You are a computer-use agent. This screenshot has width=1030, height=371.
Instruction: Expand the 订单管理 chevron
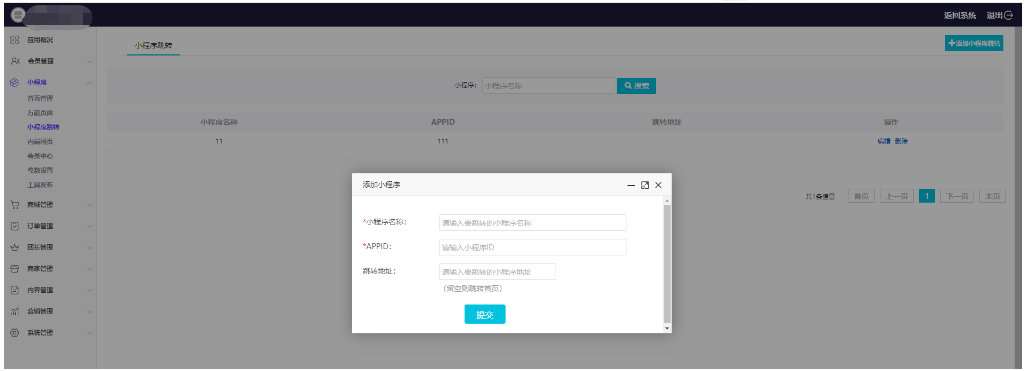pos(89,226)
